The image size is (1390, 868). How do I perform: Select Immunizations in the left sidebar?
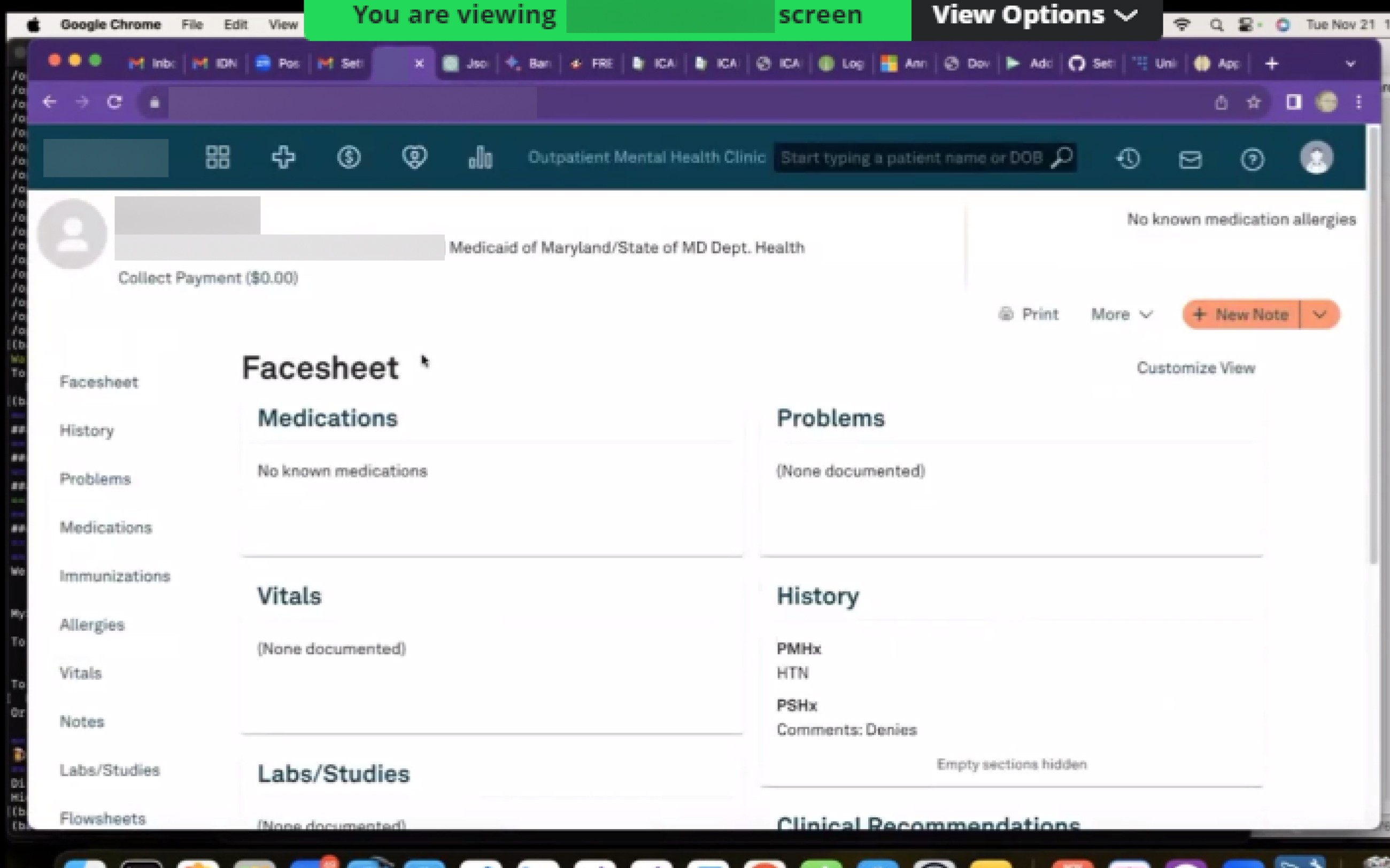pyautogui.click(x=115, y=576)
